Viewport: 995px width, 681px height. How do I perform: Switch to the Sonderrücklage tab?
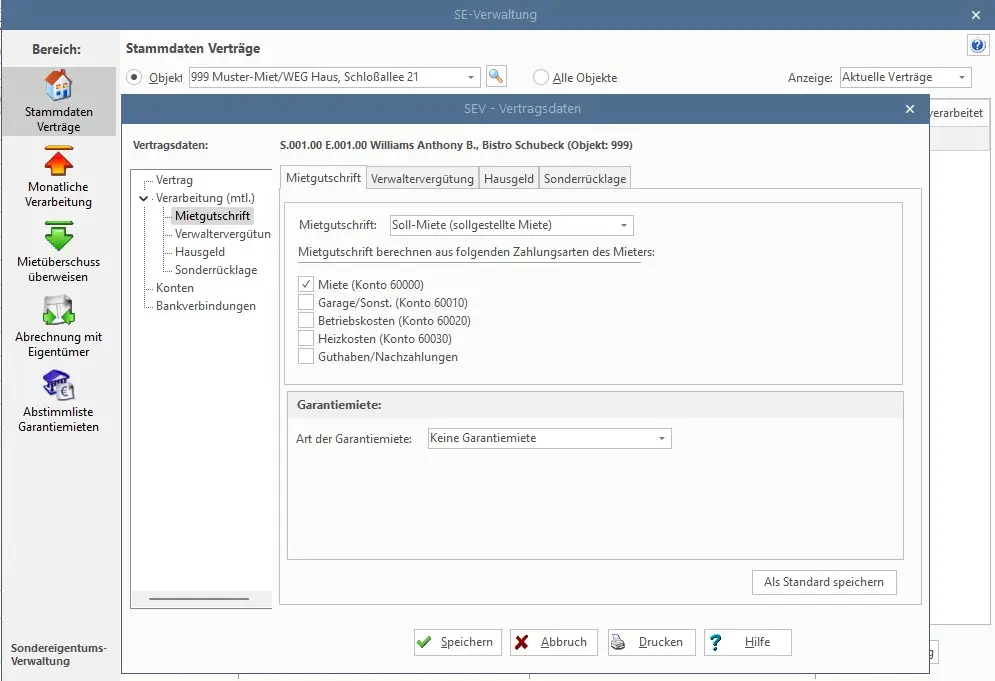(585, 179)
